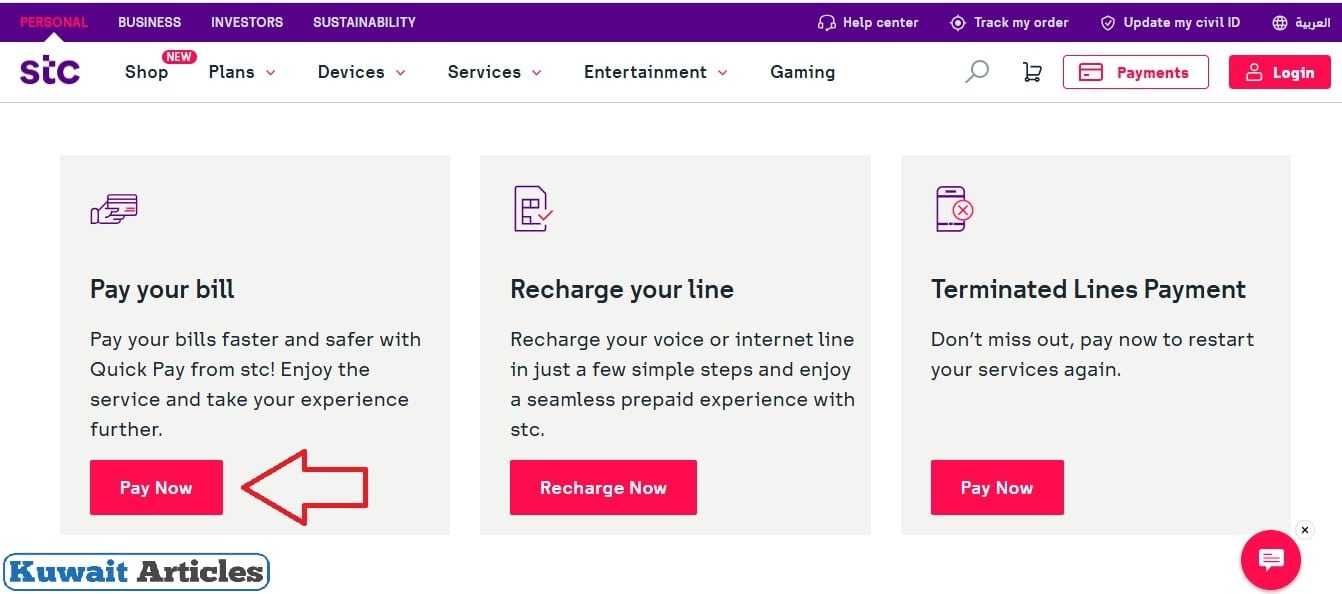
Task: Dismiss the chat popup with the × mark
Action: (x=1305, y=530)
